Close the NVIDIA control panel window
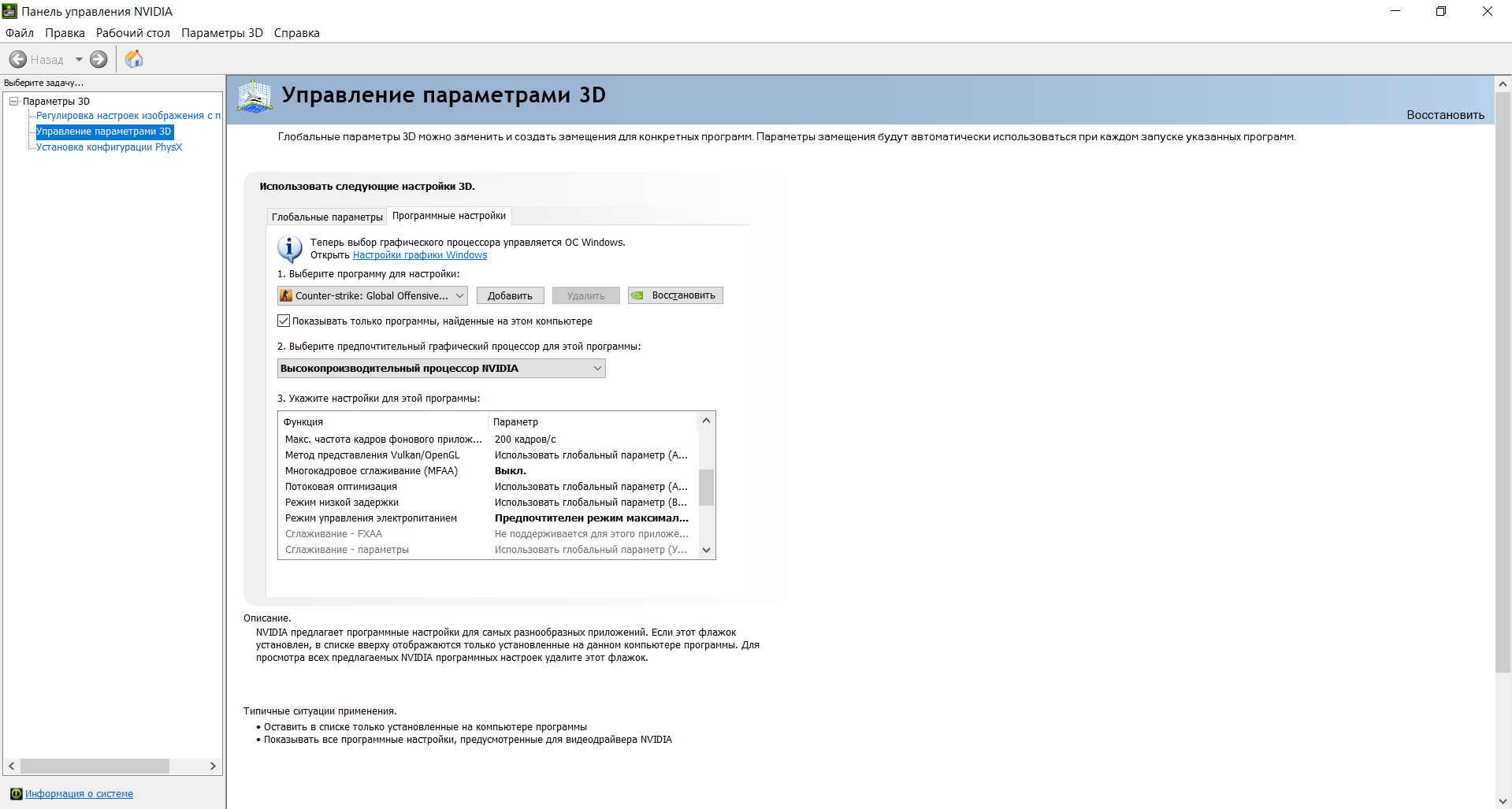 [1488, 11]
